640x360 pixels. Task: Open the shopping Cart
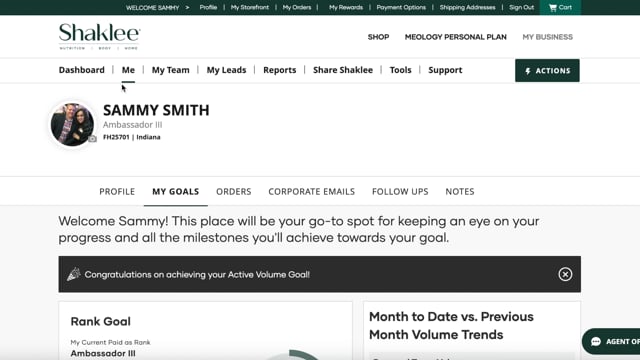pyautogui.click(x=560, y=7)
